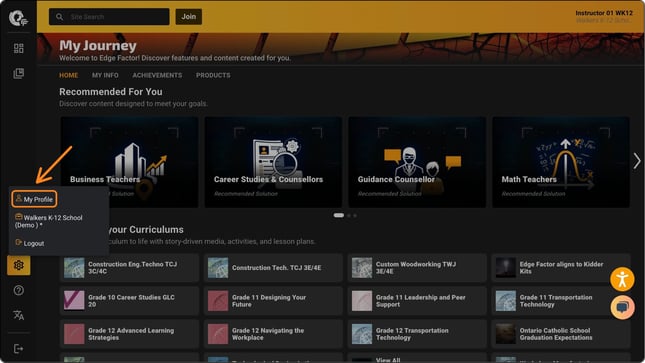Click the Edge Factor Kidder Kits thumbnail image
Viewport: 645px width, 363px height.
click(x=506, y=268)
